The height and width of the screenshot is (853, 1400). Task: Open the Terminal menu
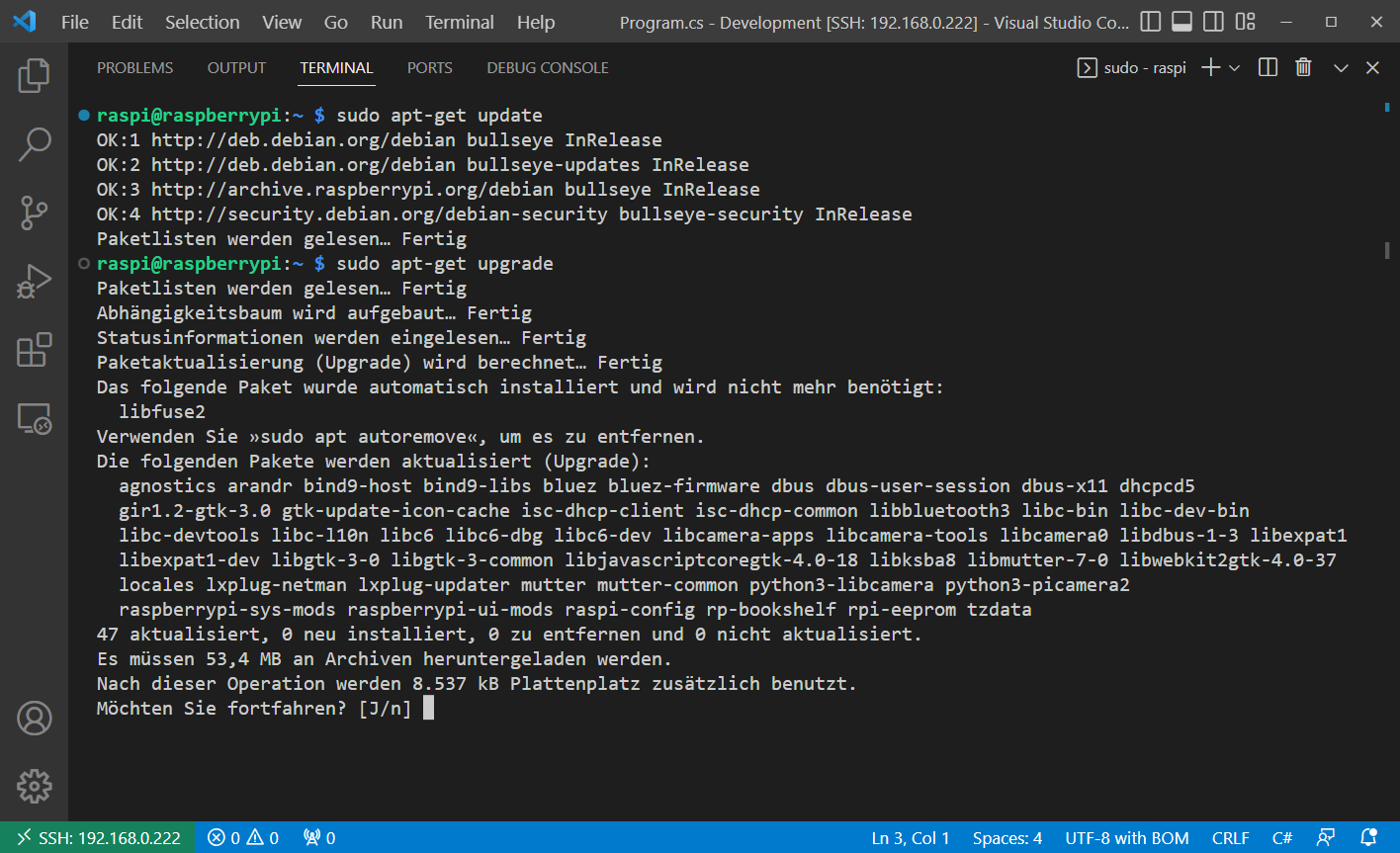click(x=459, y=22)
